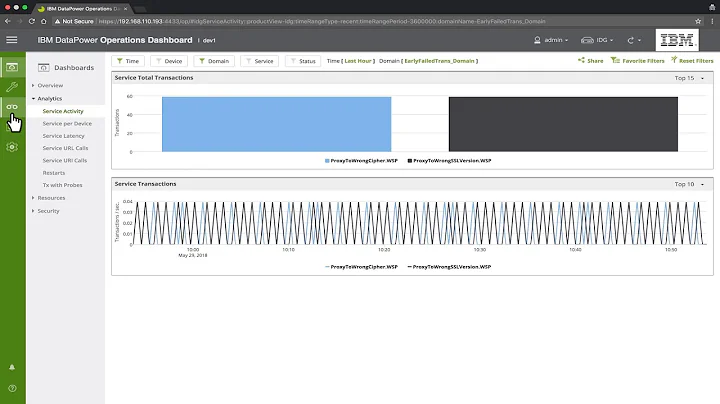Viewport: 720px width, 404px height.
Task: Open the hamburger navigation menu
Action: (12, 40)
